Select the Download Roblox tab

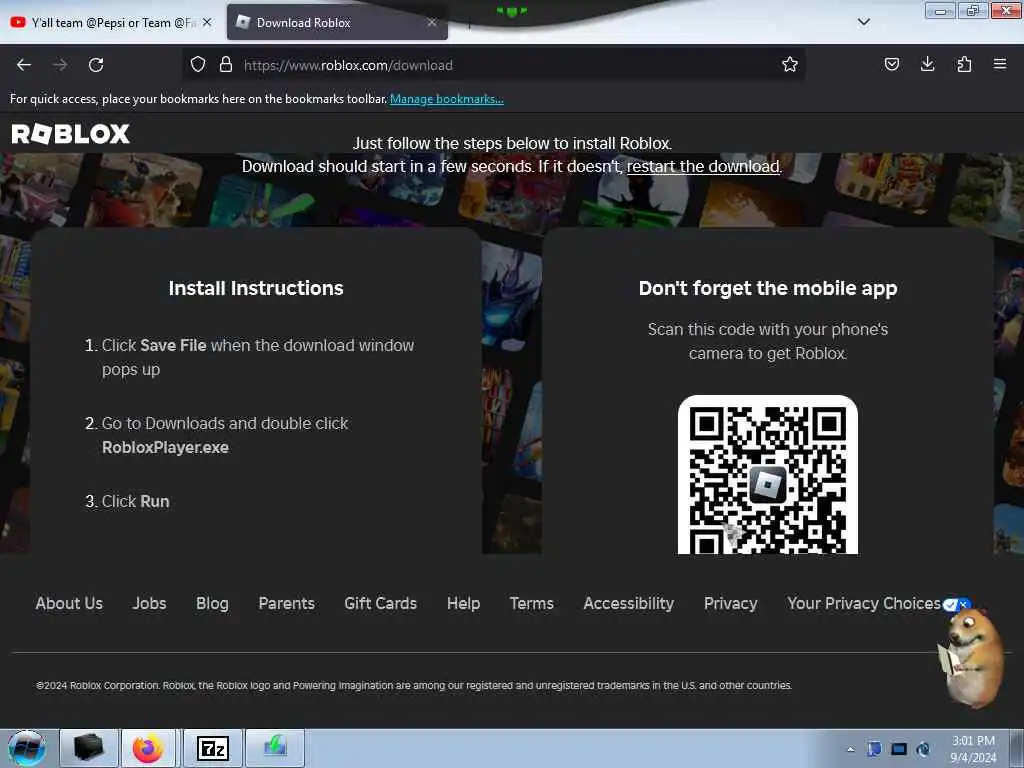[337, 23]
